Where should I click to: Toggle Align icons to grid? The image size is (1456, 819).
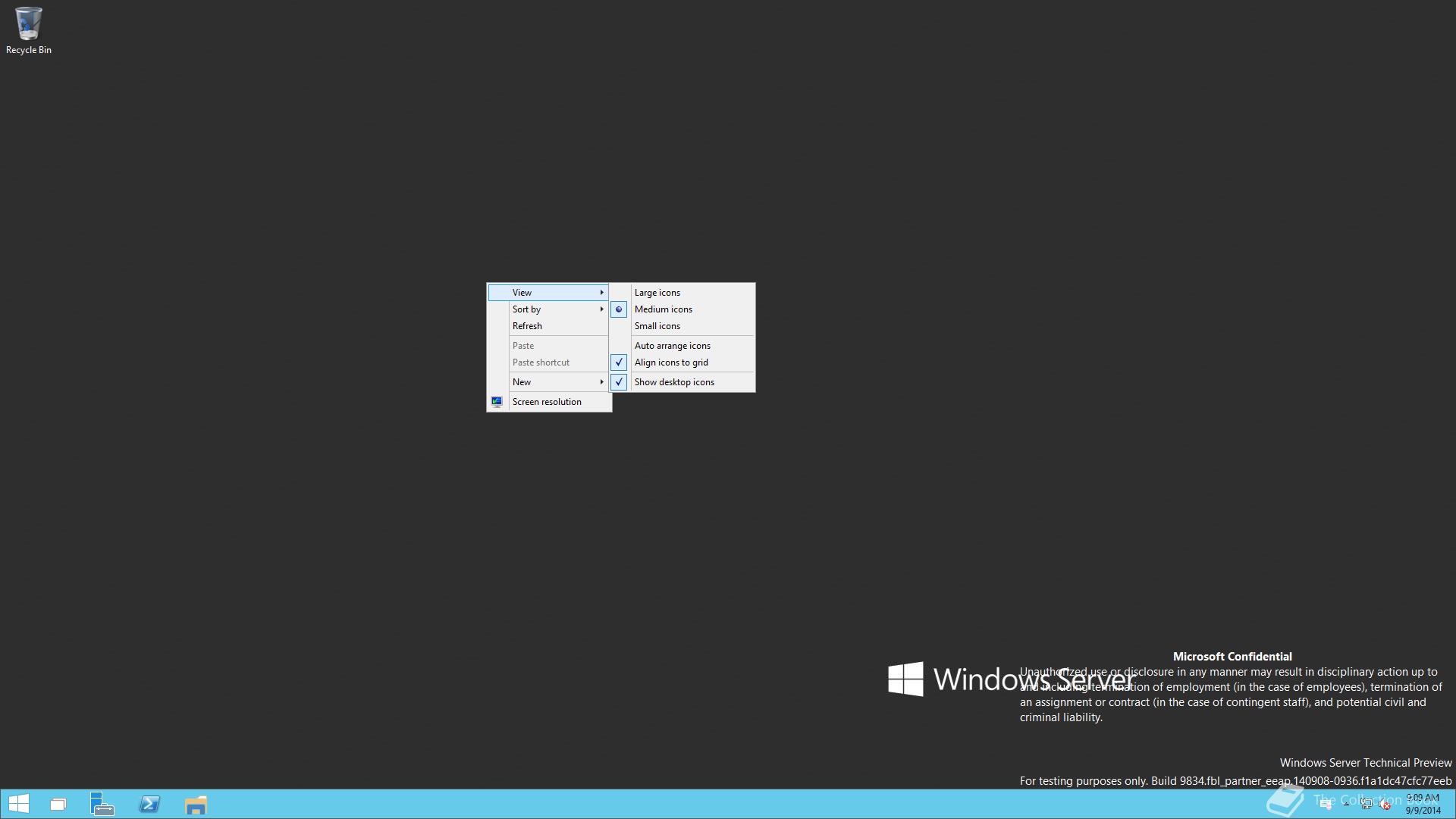point(682,362)
